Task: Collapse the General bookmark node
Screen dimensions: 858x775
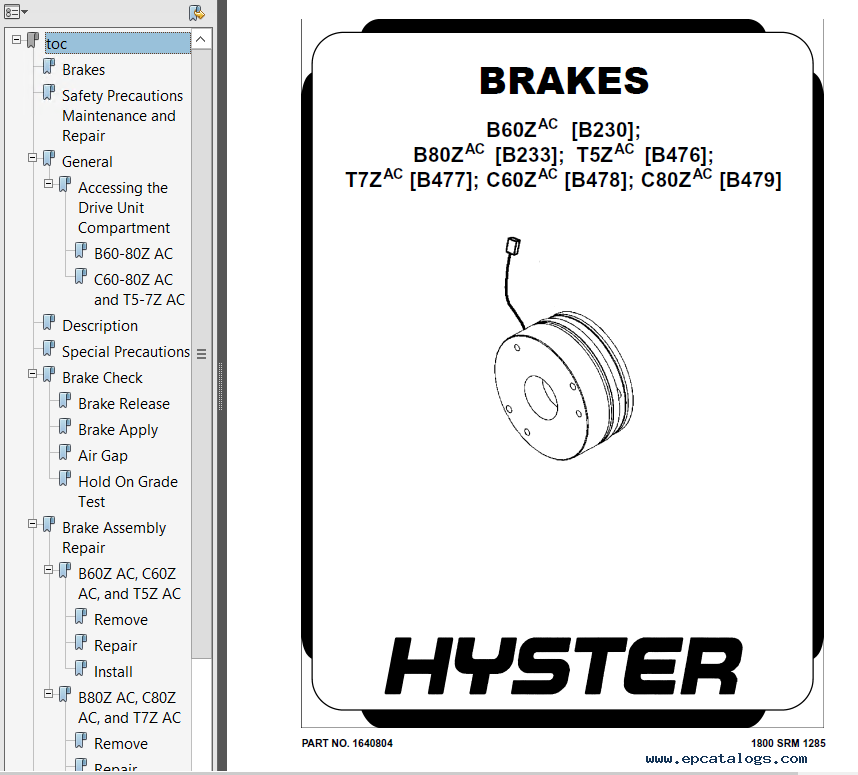Action: [x=32, y=158]
